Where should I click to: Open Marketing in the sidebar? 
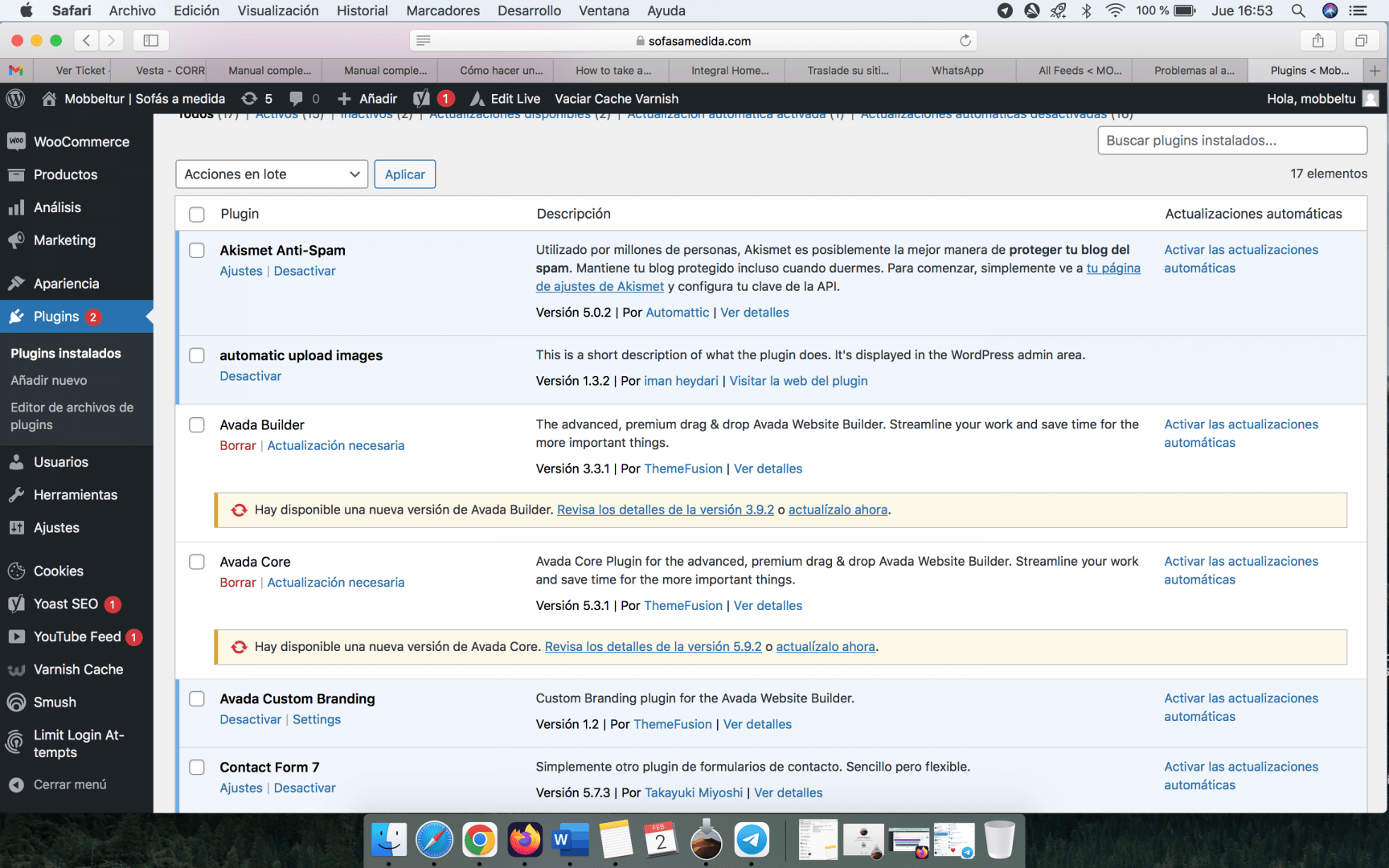point(76,240)
